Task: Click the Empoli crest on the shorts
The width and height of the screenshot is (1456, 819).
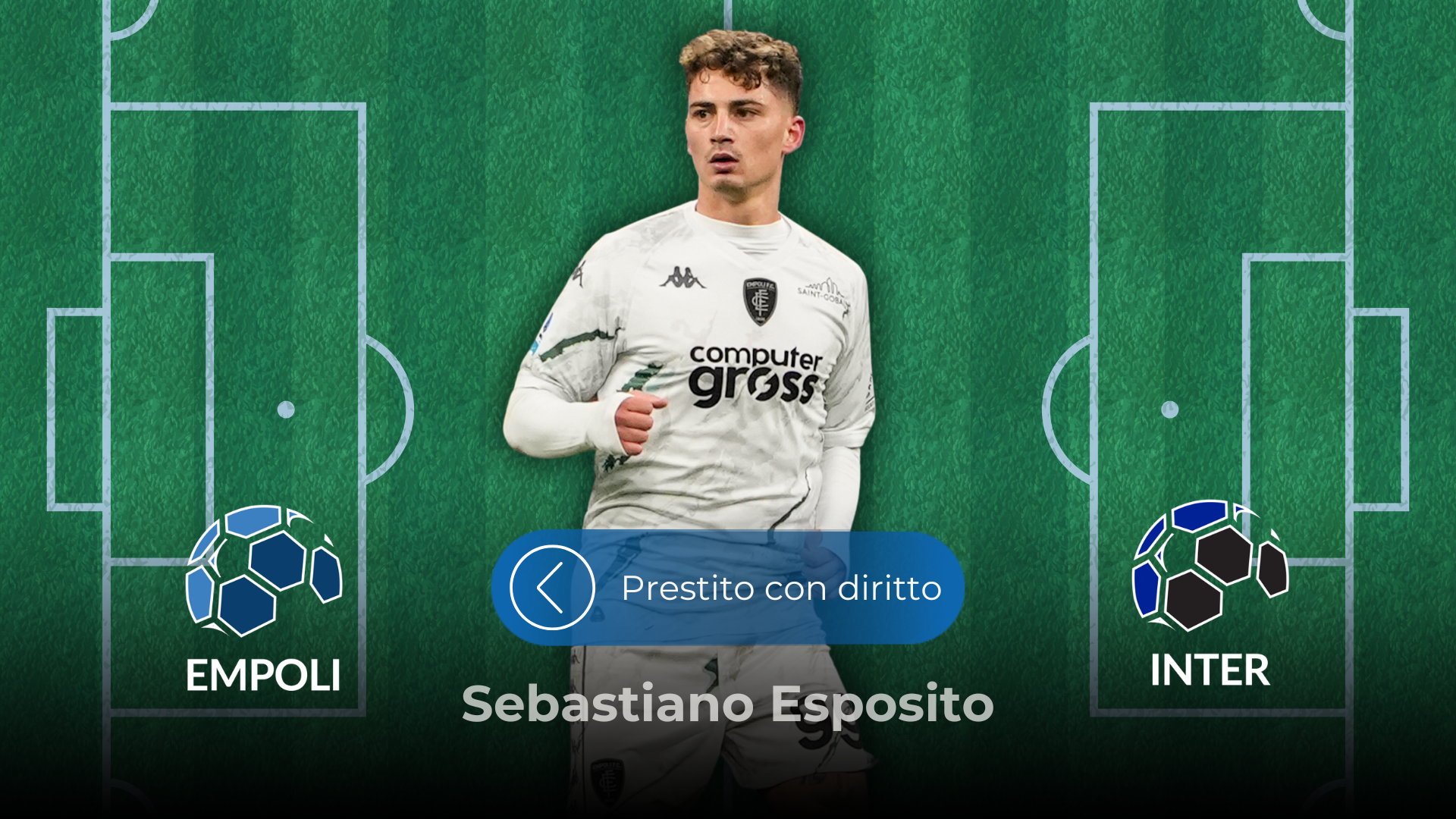Action: (x=607, y=777)
